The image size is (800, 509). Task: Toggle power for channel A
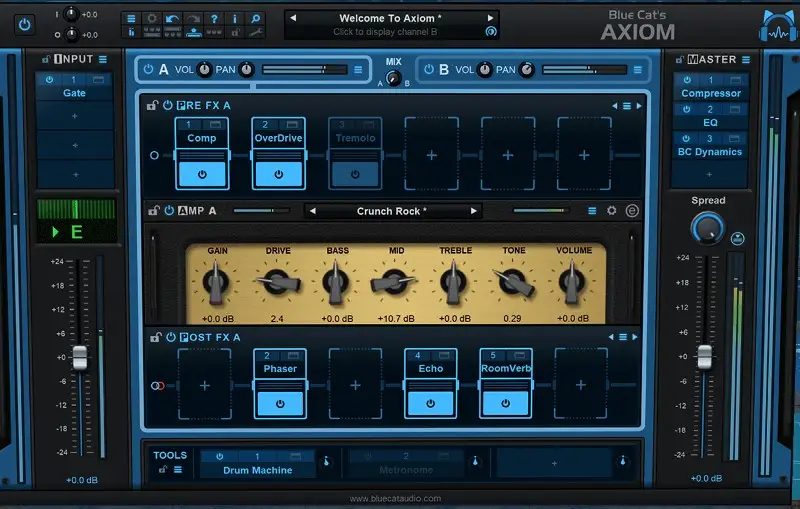point(148,70)
